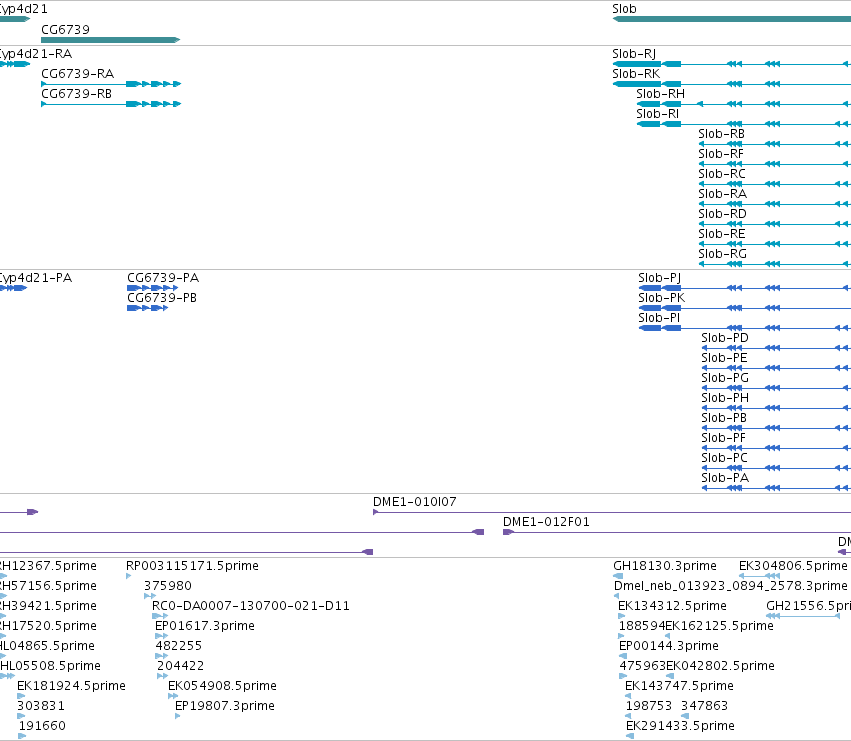Select the EK042802.5prime EST
This screenshot has width=851, height=741.
(670, 676)
